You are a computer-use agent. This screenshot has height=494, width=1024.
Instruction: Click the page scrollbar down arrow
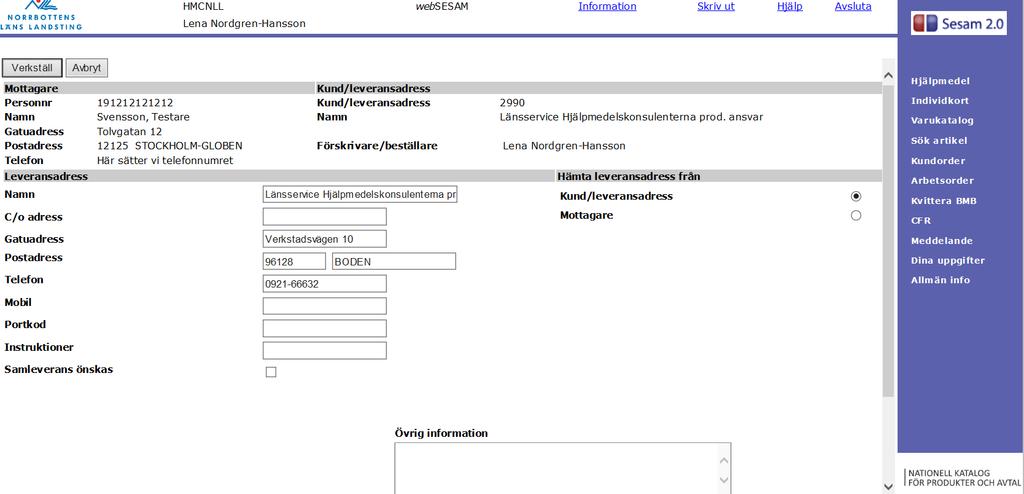[888, 486]
